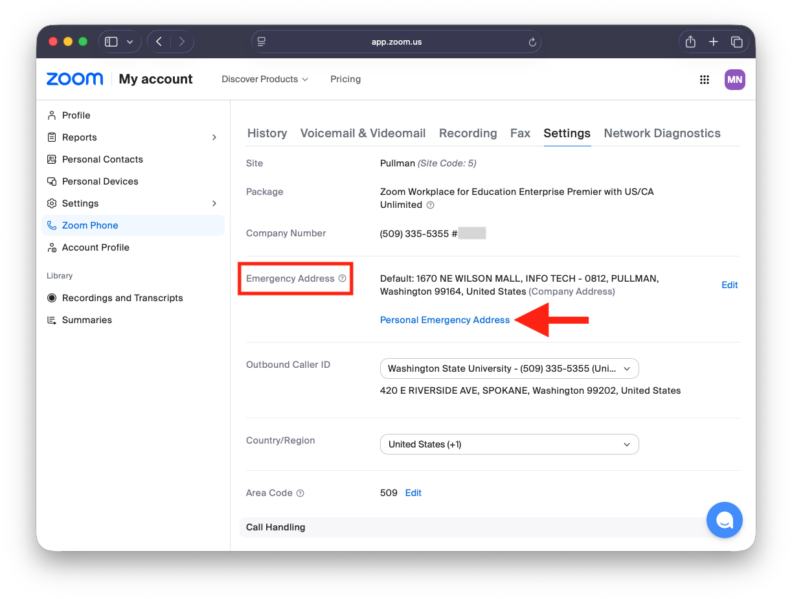Open Account Profile in sidebar
This screenshot has height=599, width=792.
click(x=95, y=247)
